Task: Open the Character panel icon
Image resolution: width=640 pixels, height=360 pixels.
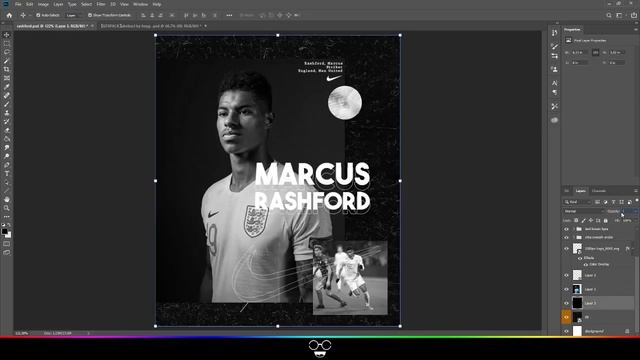Action: (x=554, y=83)
